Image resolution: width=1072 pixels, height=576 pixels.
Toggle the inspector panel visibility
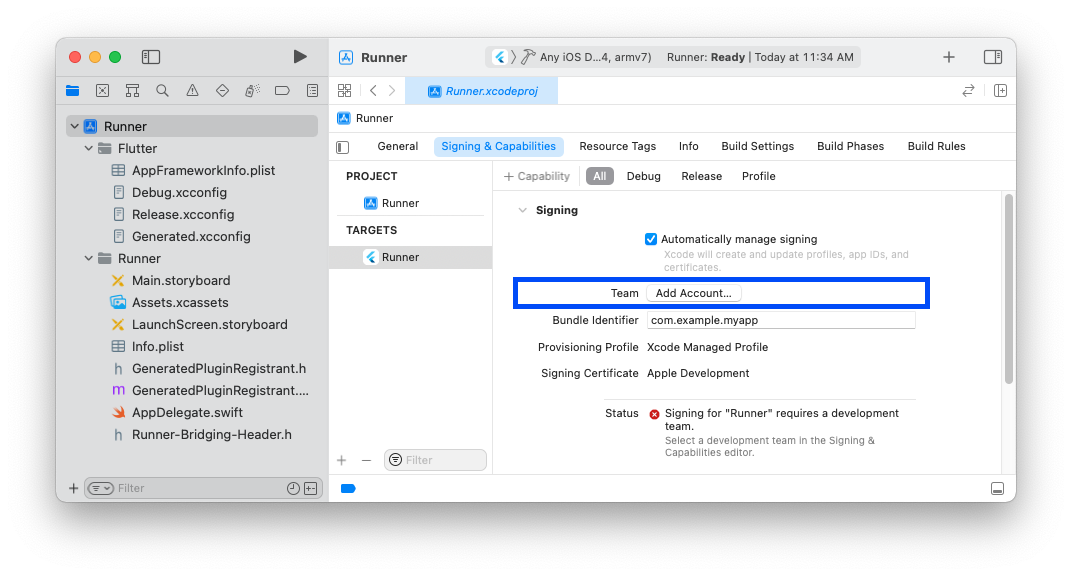click(x=993, y=57)
